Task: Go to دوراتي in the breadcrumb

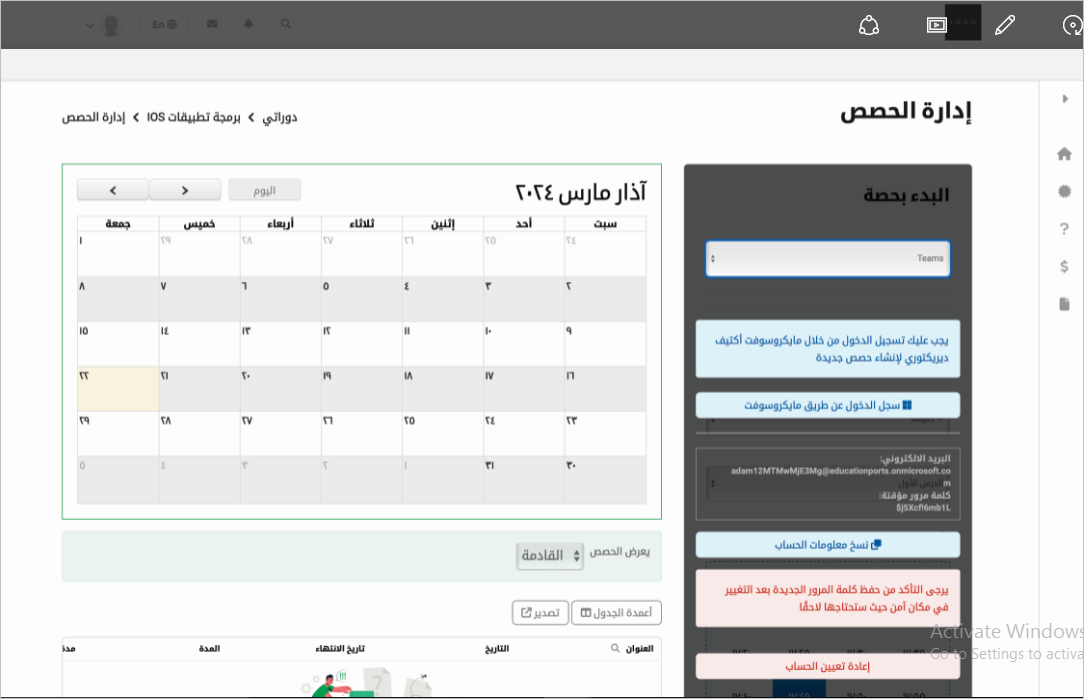Action: (280, 117)
